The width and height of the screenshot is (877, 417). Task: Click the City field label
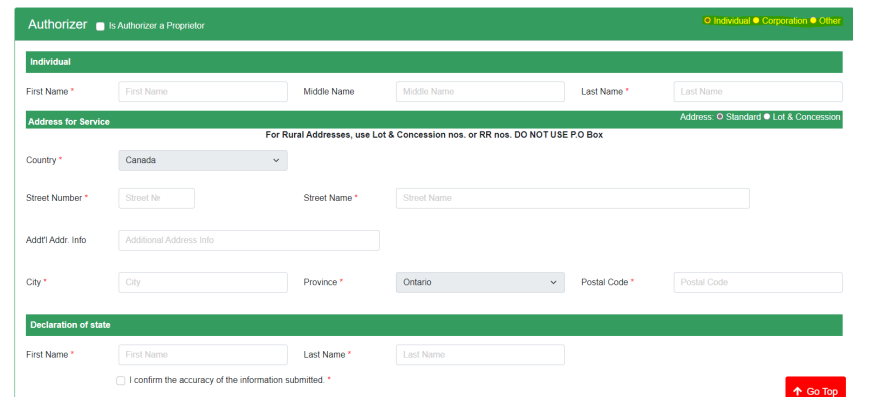(x=34, y=282)
